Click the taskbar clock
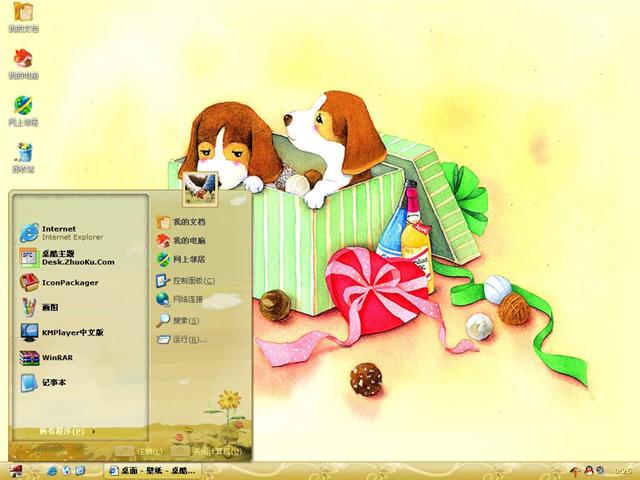 point(623,471)
